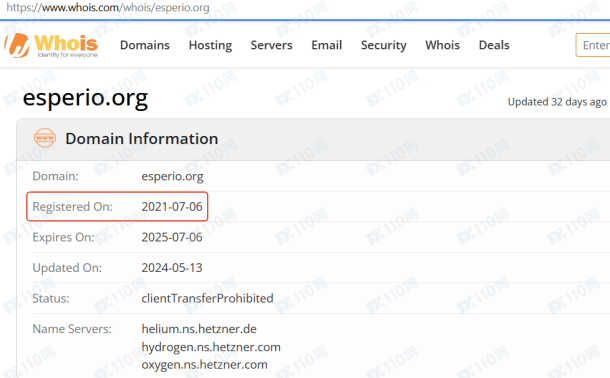The image size is (610, 378).
Task: Select name server oxygen.ns.hetzner.com
Action: (x=205, y=365)
